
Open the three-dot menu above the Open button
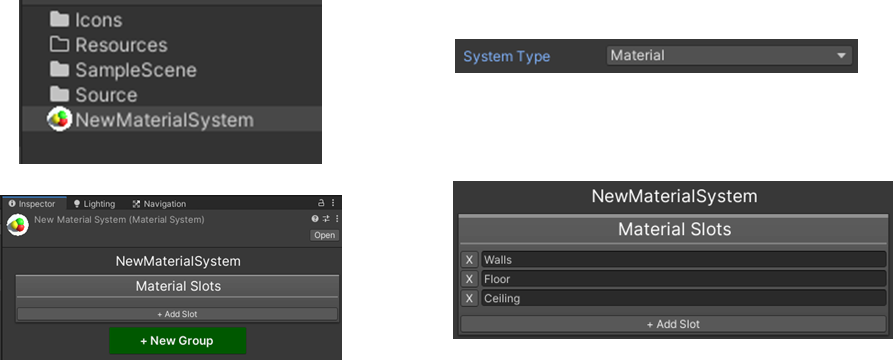(x=337, y=219)
